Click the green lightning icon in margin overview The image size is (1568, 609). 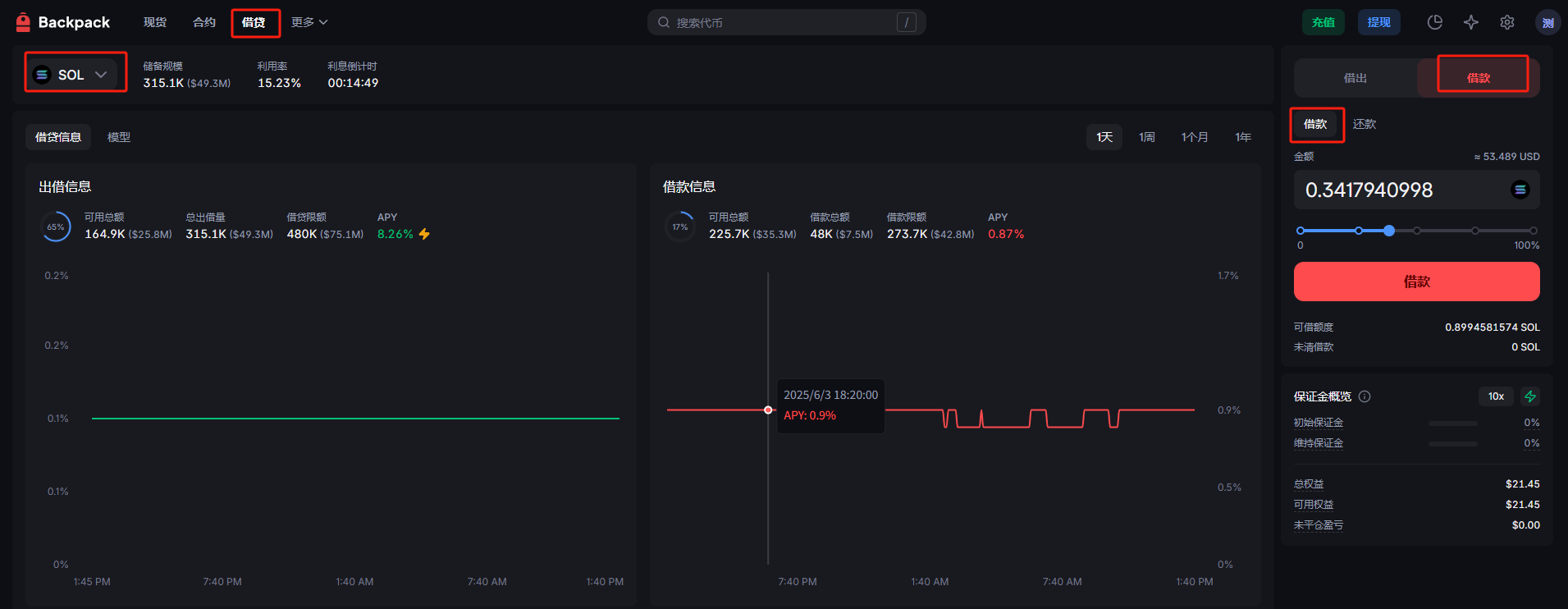pos(1529,396)
